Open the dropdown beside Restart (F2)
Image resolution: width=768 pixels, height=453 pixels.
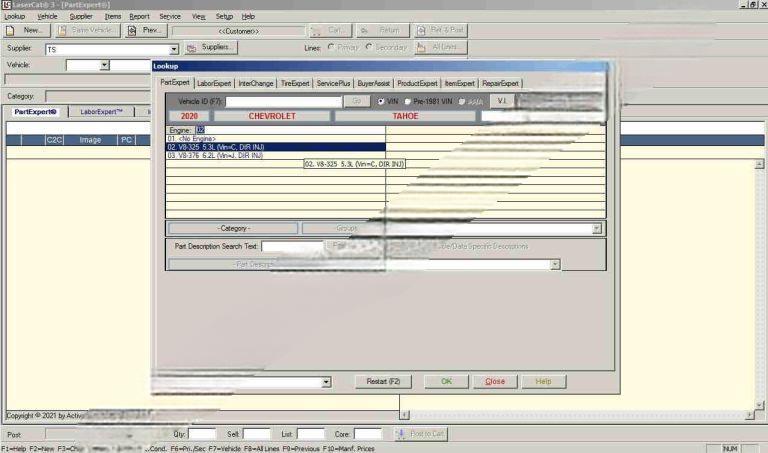326,382
